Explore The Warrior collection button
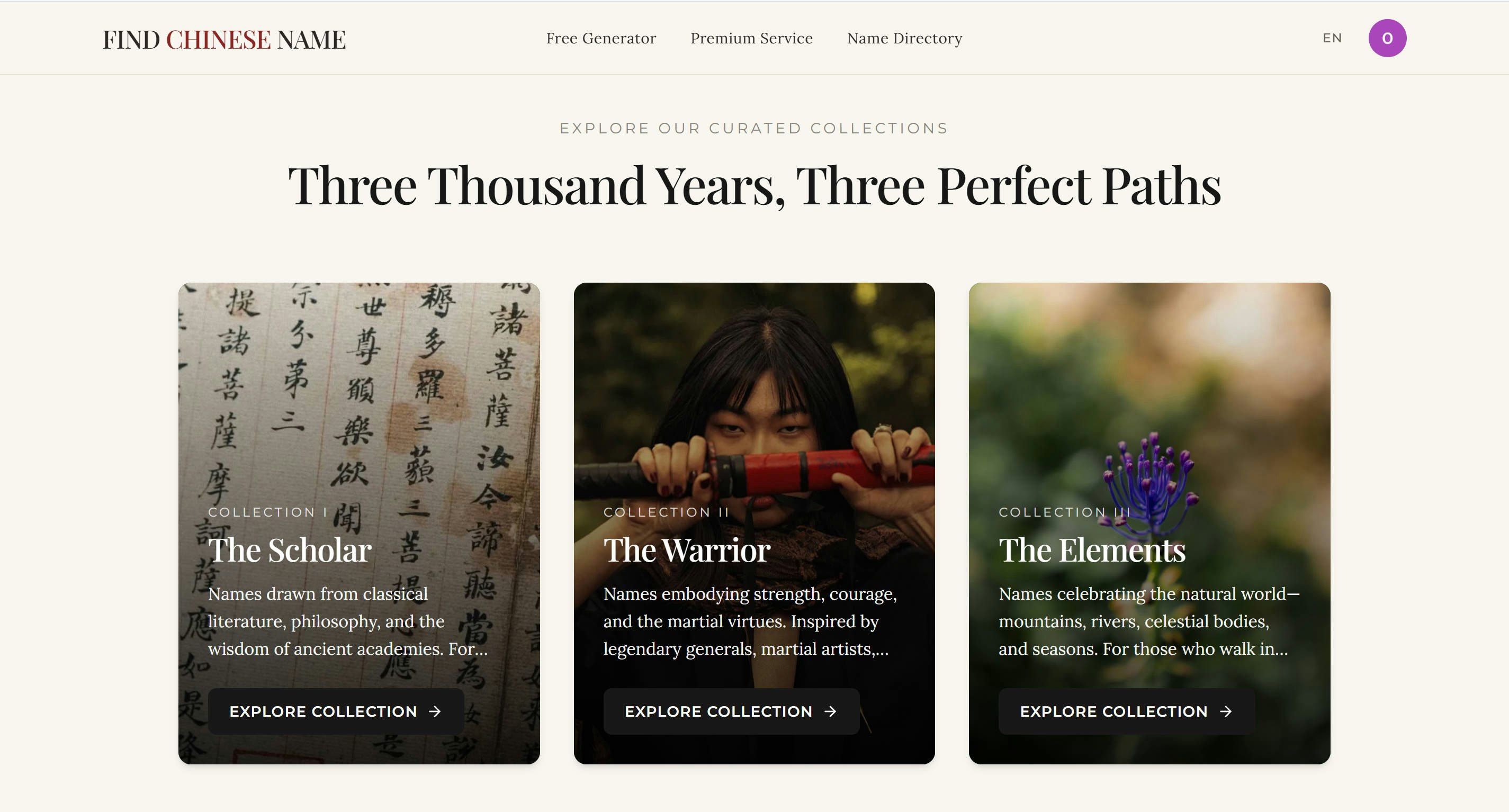This screenshot has width=1509, height=812. pos(731,711)
